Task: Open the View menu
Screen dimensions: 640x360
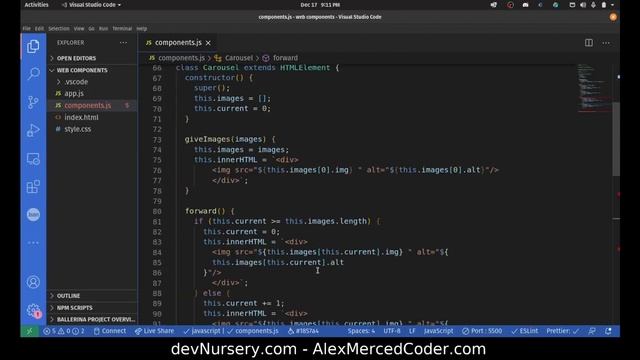Action: 79,29
